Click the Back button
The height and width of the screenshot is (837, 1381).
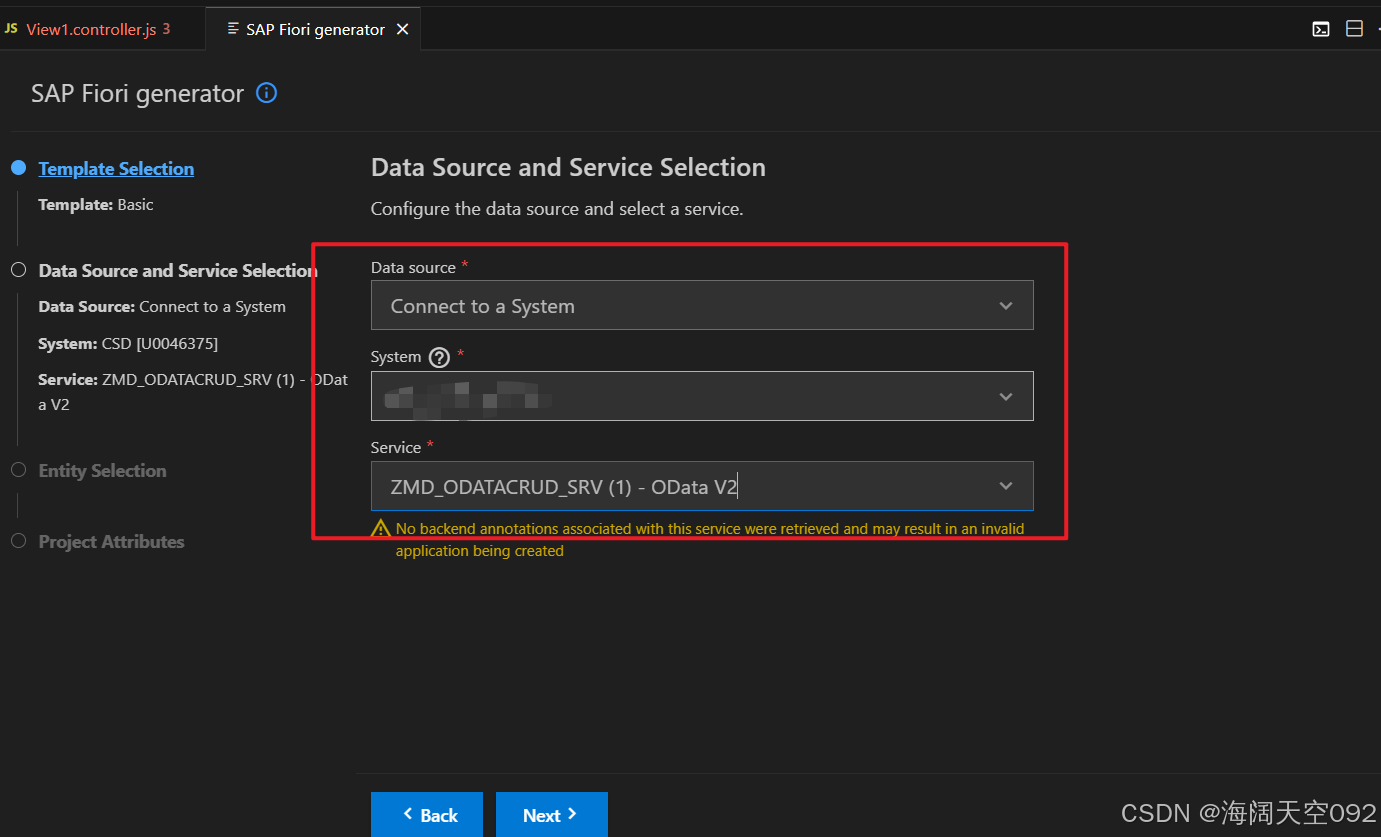point(427,815)
